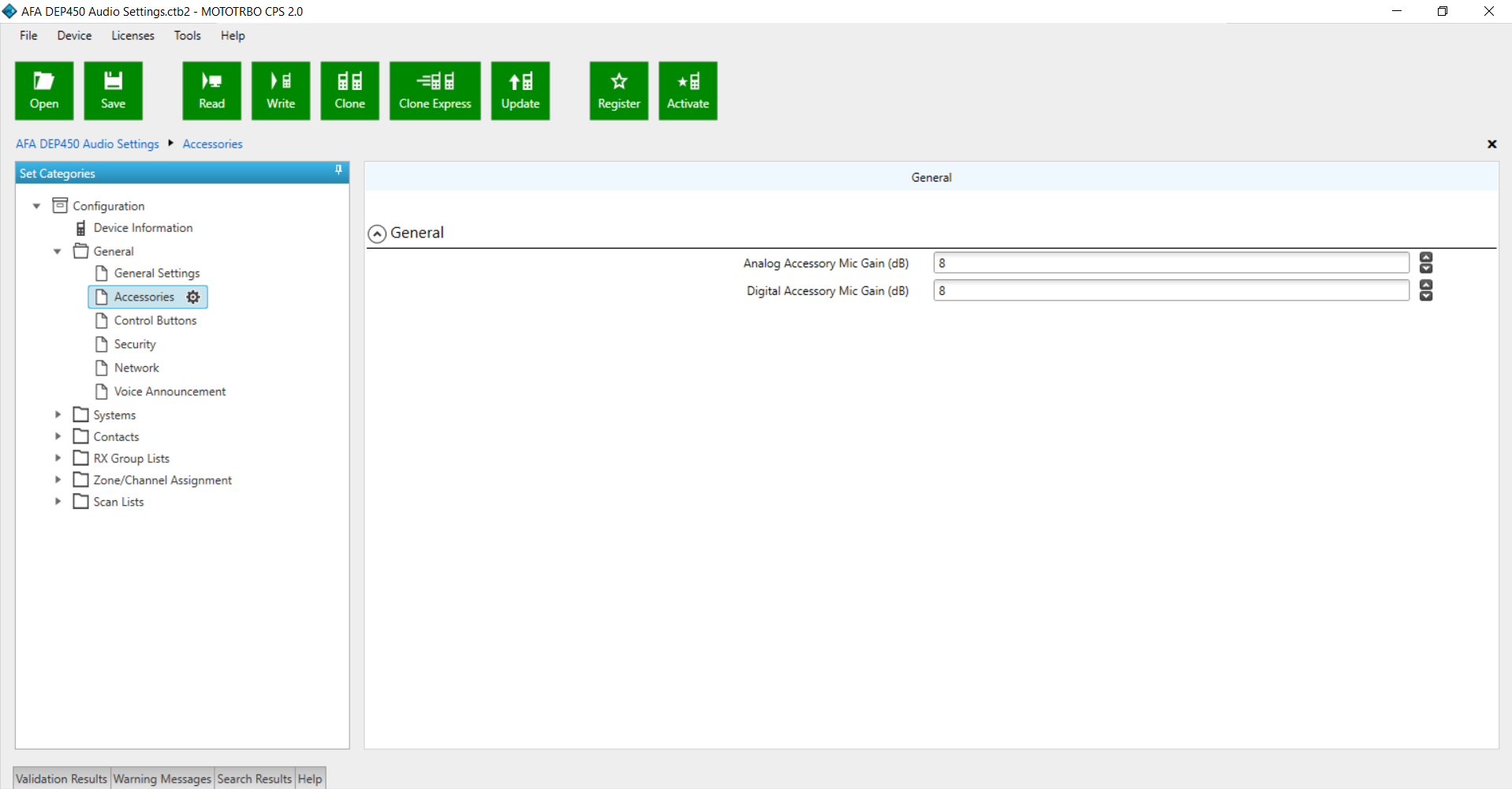Click the Open file toolbar icon
1512x789 pixels.
[x=44, y=91]
